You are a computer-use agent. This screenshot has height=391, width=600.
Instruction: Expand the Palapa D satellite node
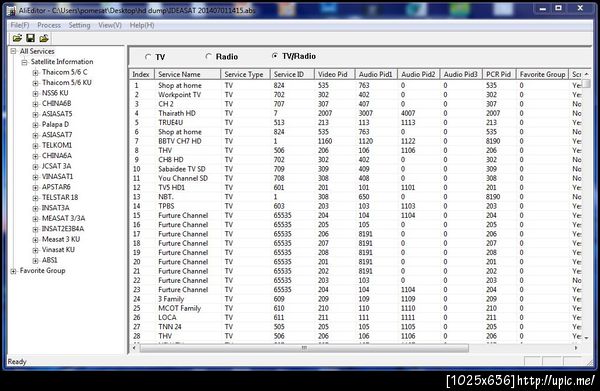pyautogui.click(x=35, y=124)
